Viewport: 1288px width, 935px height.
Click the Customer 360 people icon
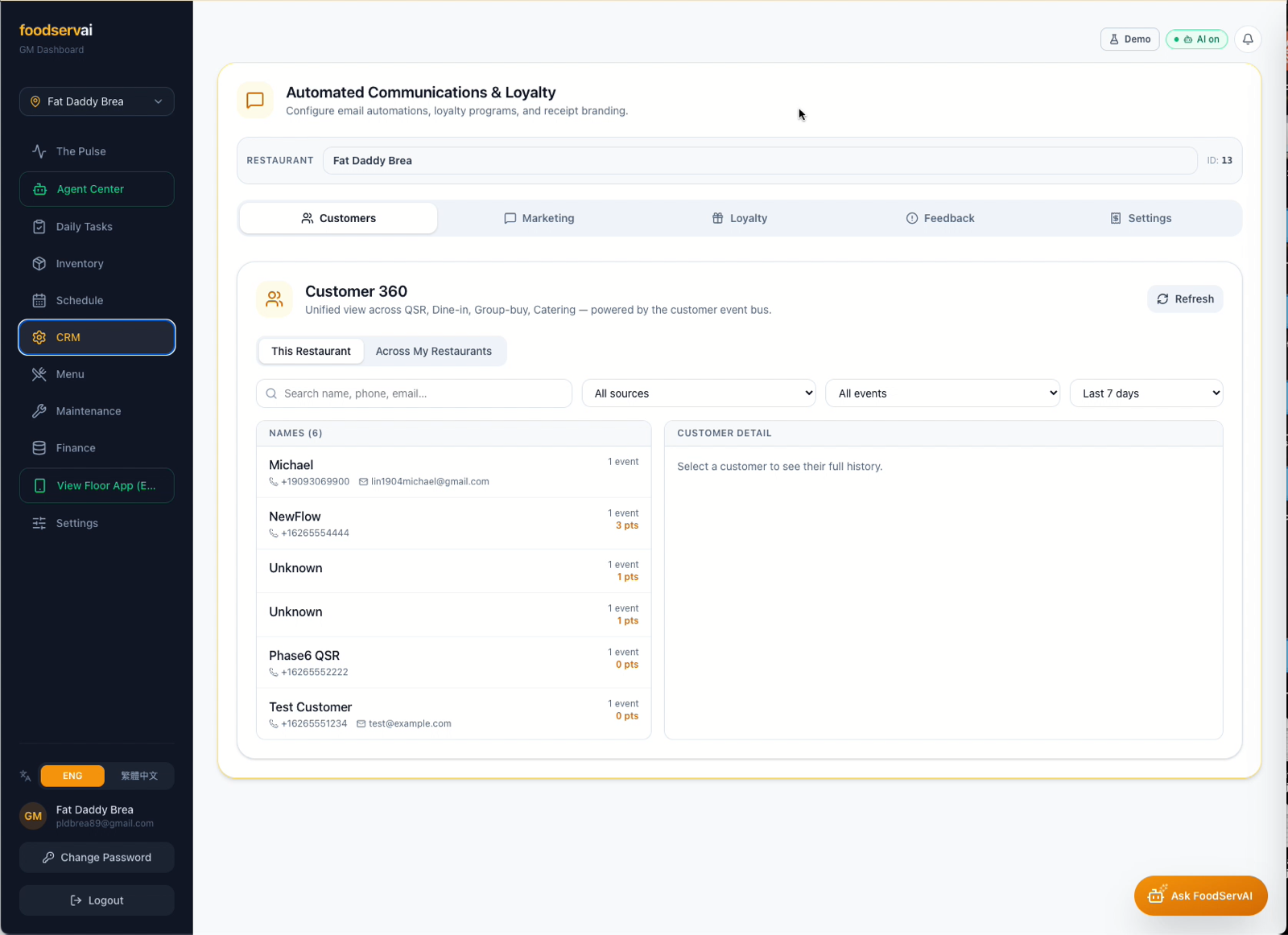tap(275, 299)
